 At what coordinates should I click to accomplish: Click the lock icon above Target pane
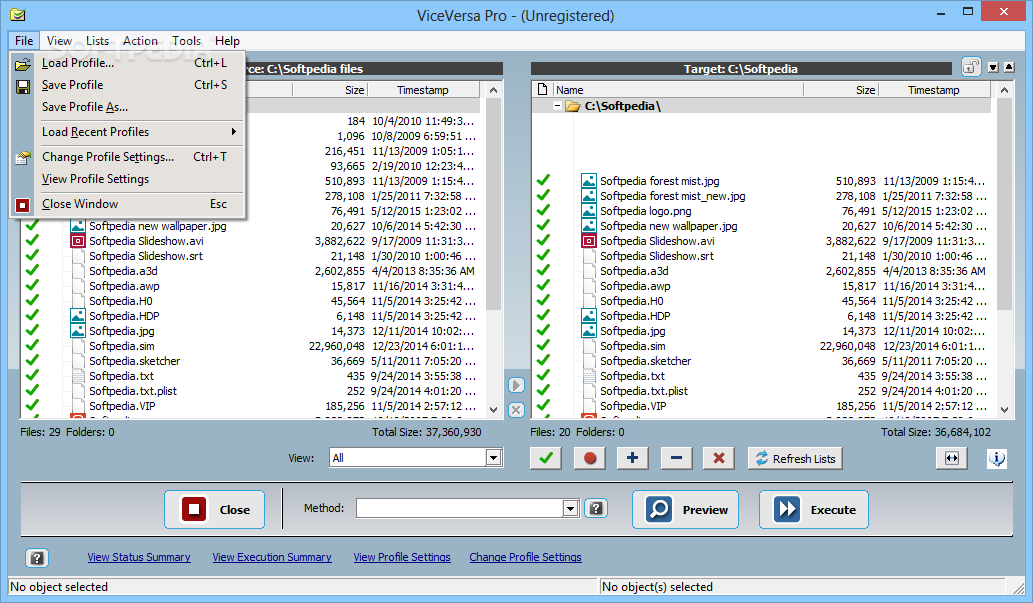(971, 67)
